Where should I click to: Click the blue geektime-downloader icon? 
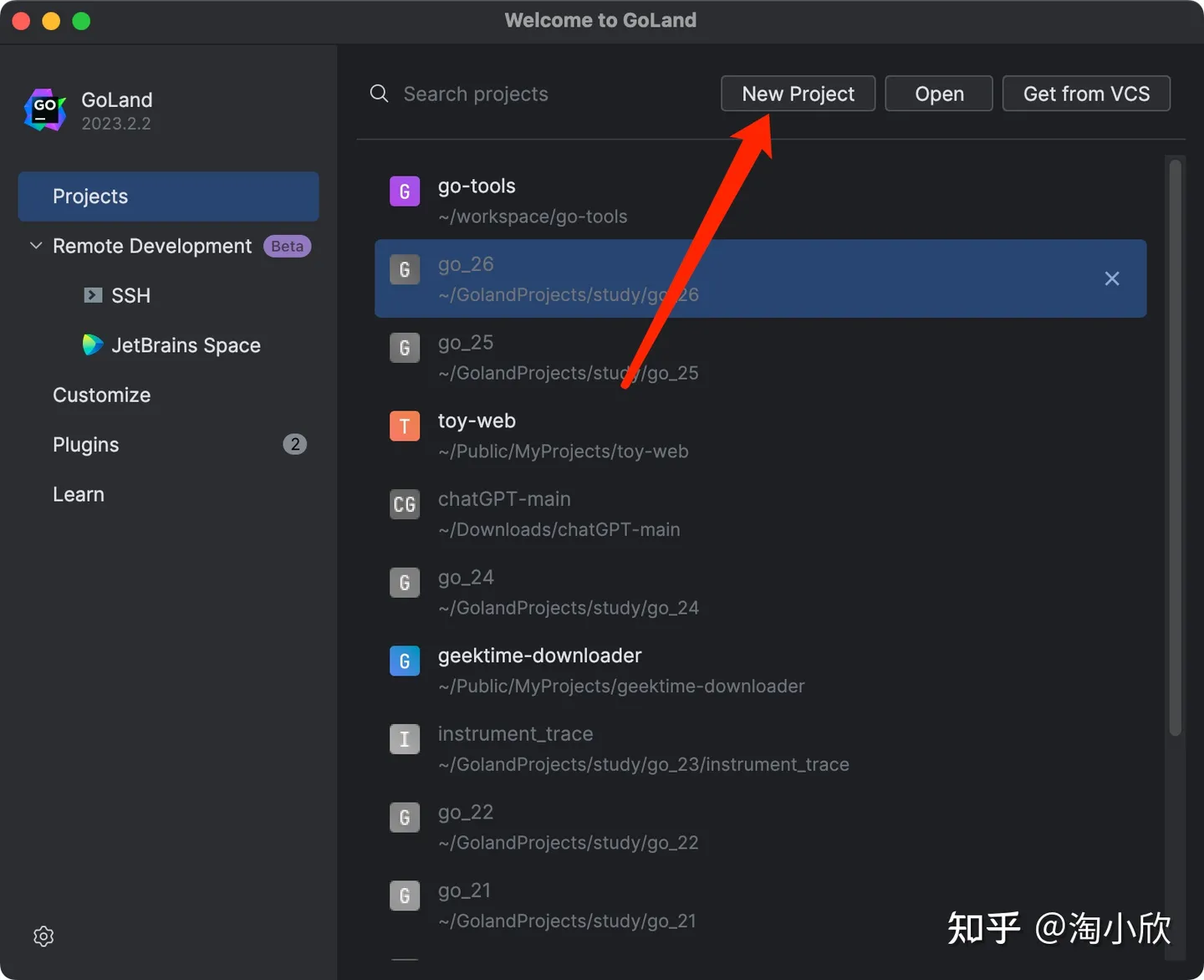(x=405, y=661)
